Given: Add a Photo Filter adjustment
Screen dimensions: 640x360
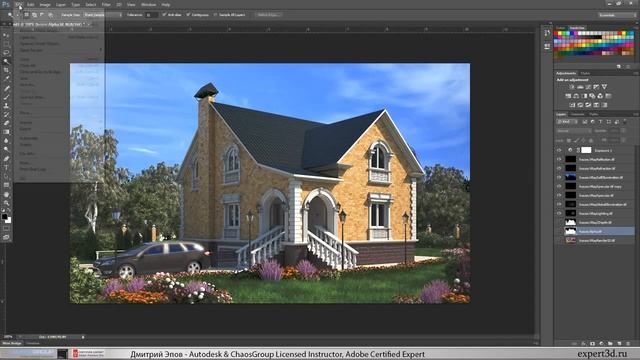Looking at the screenshot, I should 592,96.
